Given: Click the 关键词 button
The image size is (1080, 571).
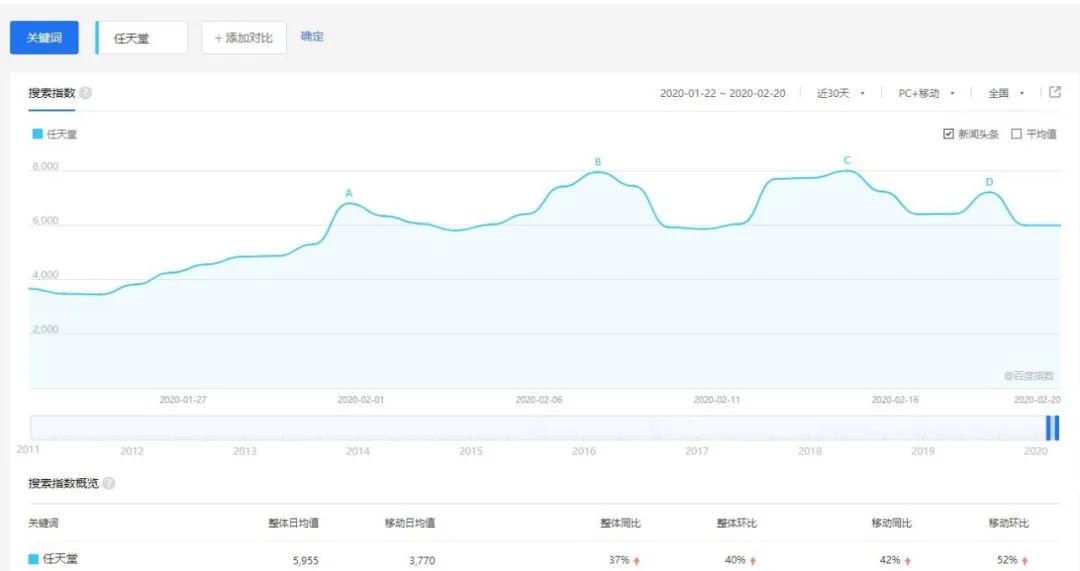Looking at the screenshot, I should 44,37.
